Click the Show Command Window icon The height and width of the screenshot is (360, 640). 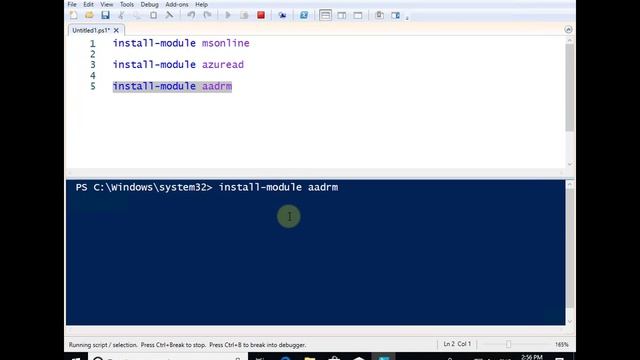coord(379,16)
